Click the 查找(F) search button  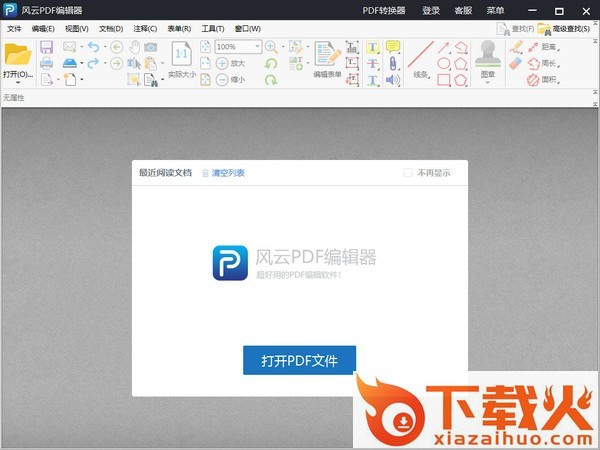click(x=515, y=29)
